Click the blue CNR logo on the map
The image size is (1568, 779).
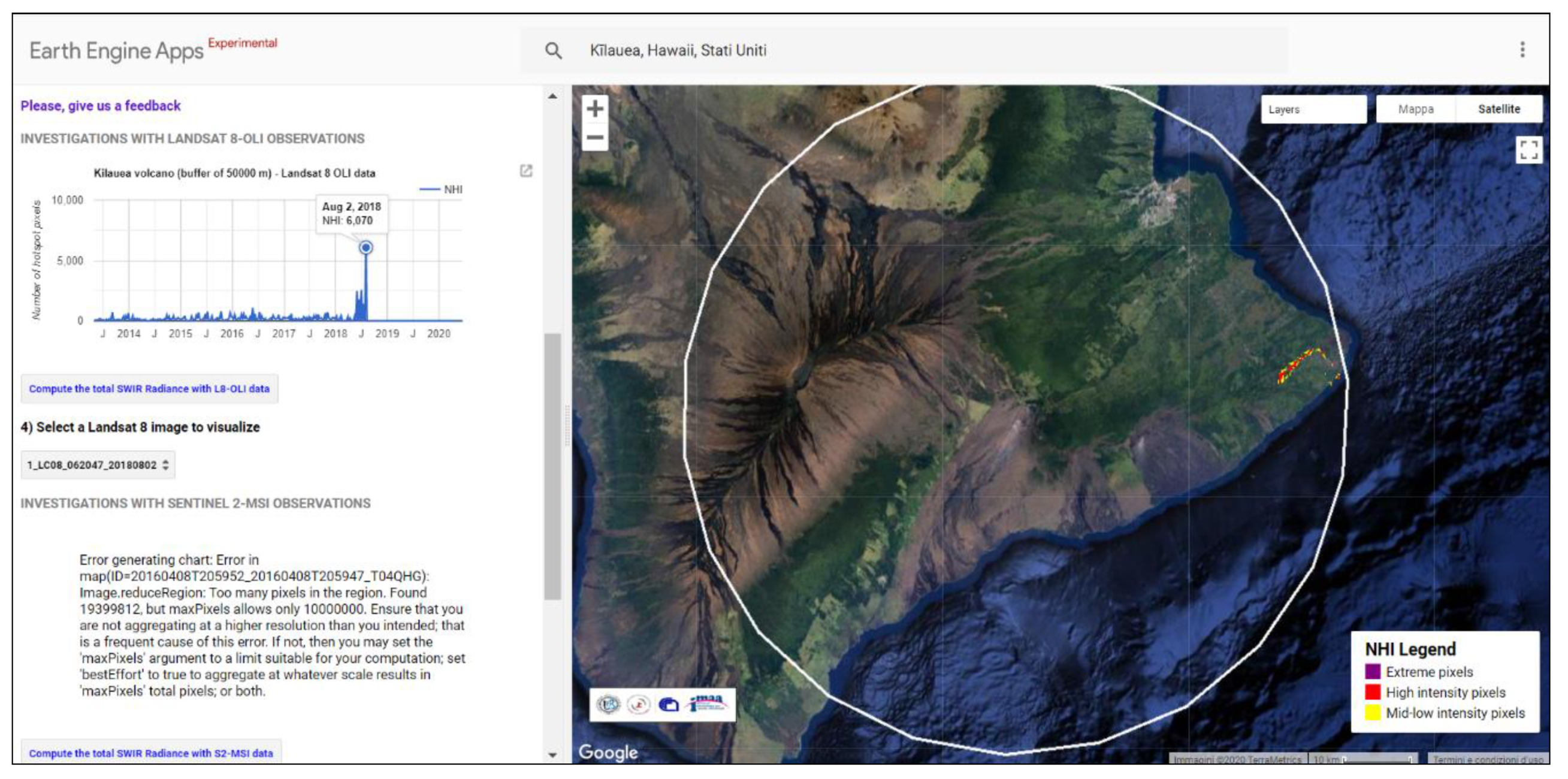click(668, 705)
